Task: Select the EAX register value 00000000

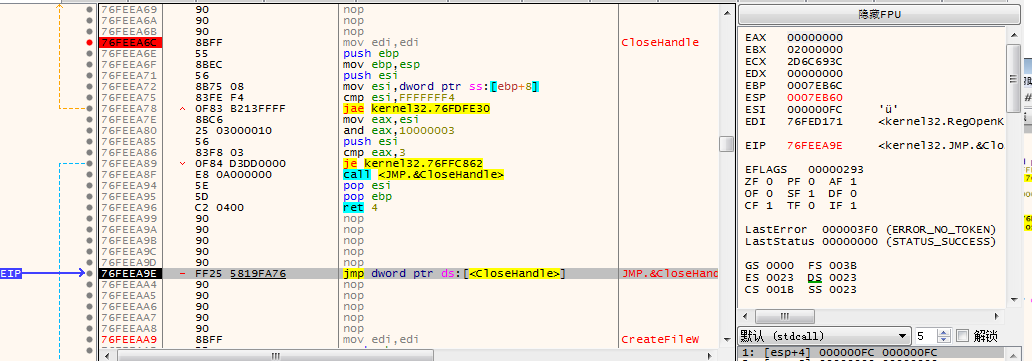Action: (x=815, y=38)
